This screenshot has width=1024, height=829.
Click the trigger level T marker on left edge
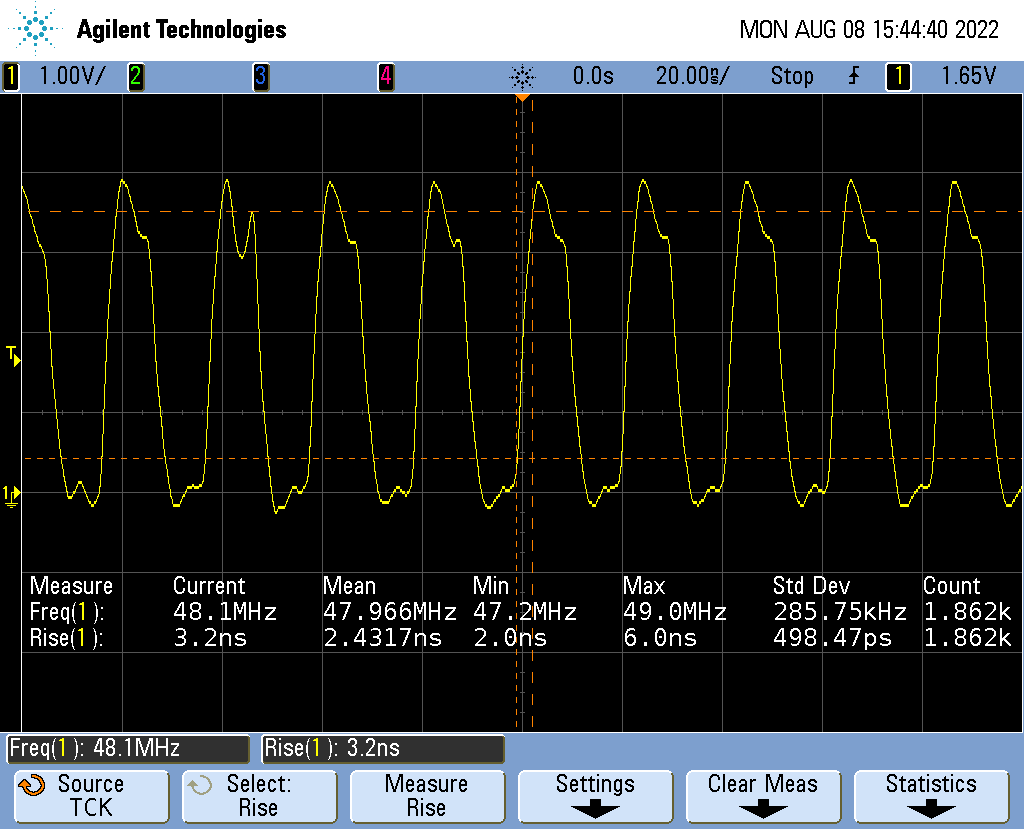tap(12, 354)
